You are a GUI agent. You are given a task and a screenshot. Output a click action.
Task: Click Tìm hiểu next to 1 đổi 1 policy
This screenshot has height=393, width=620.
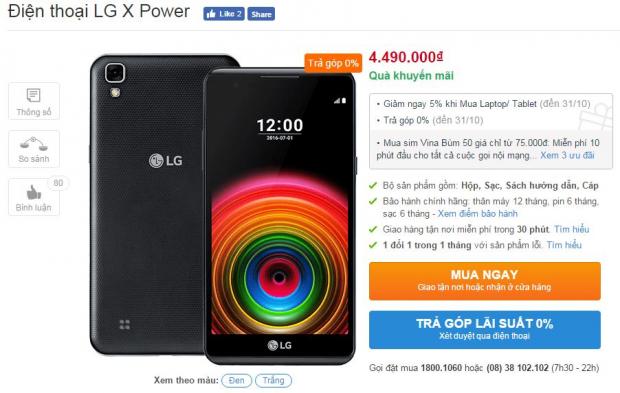[x=564, y=245]
